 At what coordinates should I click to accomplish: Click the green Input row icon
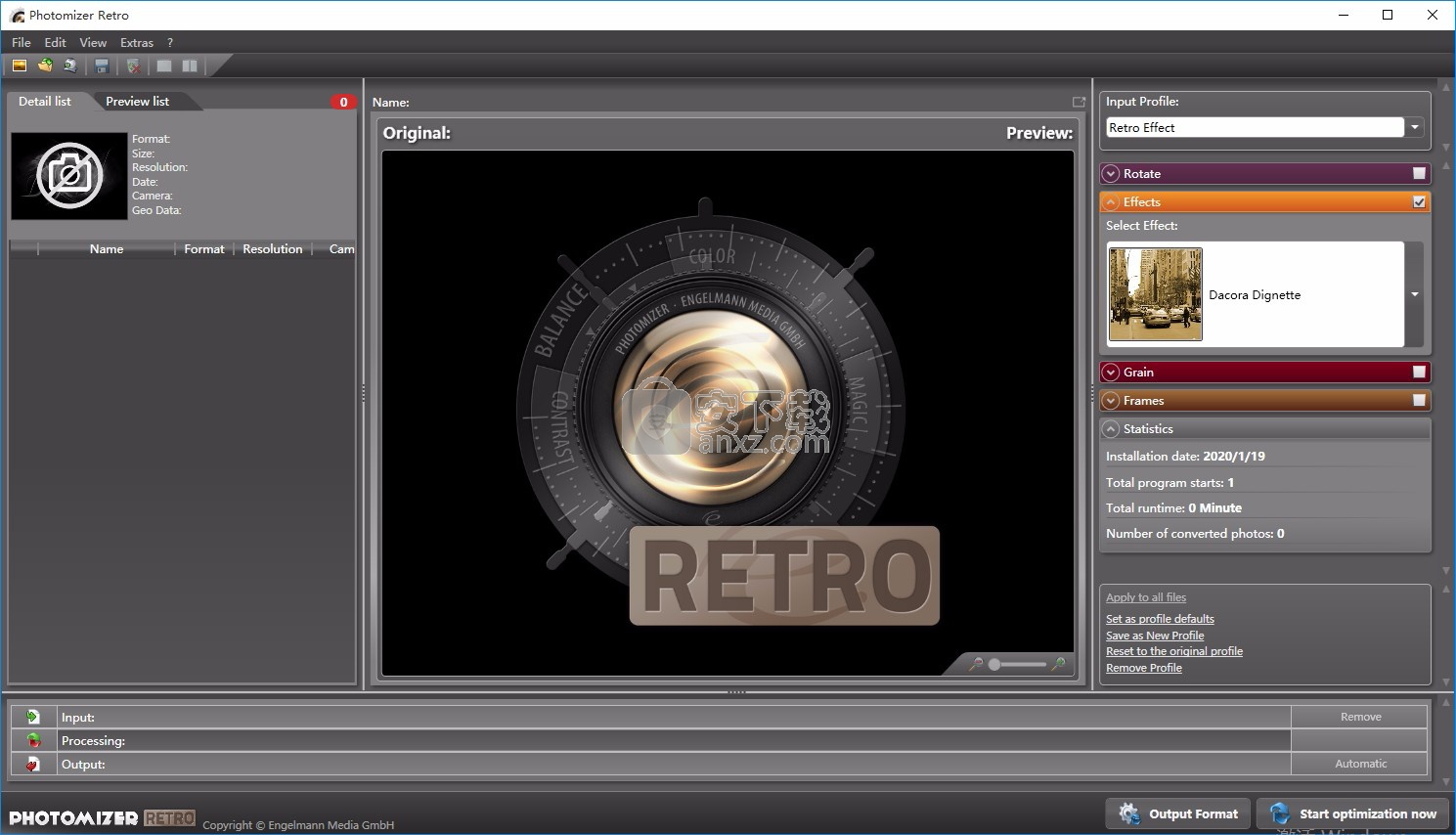click(x=33, y=717)
